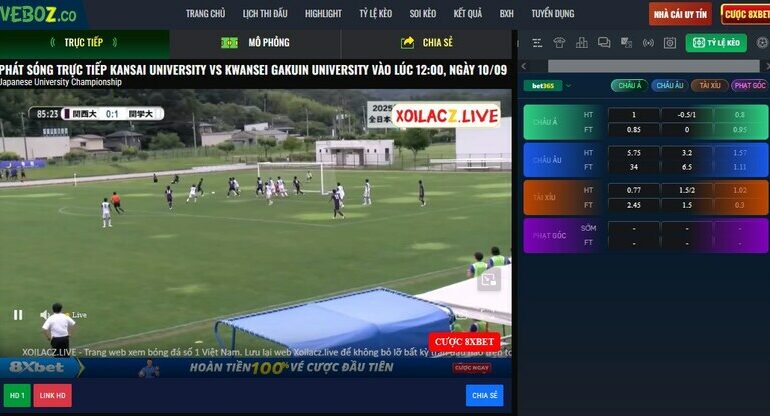Image resolution: width=770 pixels, height=416 pixels.
Task: Toggle the TÀI XỈU odds filter
Action: click(709, 86)
